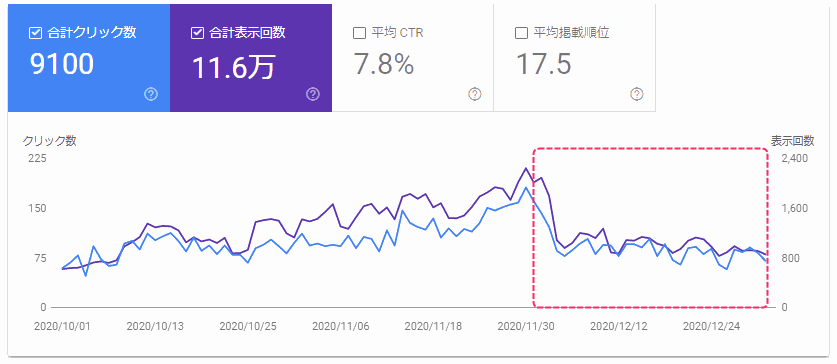Click the 2020/11/30 date label

tap(526, 326)
